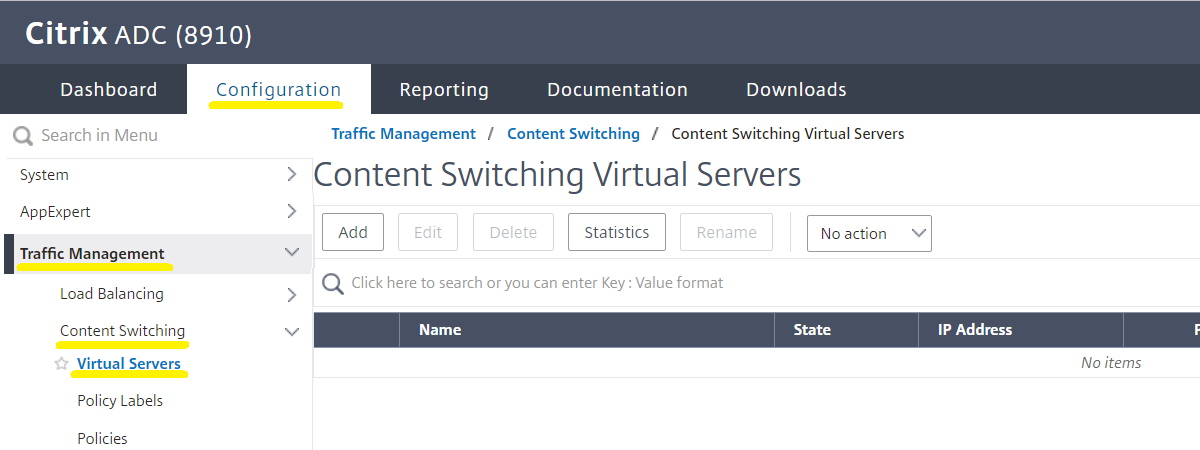
Task: Click the magnifier icon in filter bar
Action: pyautogui.click(x=334, y=284)
